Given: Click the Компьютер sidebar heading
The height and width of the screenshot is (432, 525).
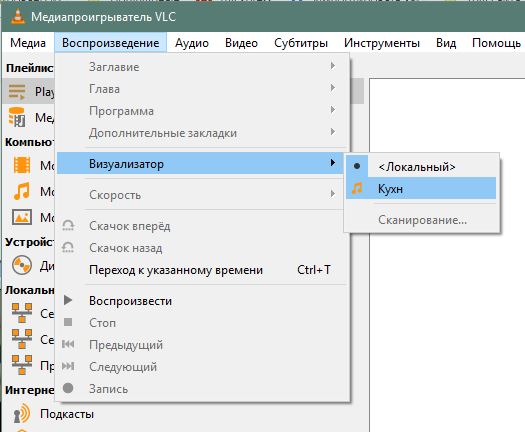Looking at the screenshot, I should pyautogui.click(x=30, y=142).
